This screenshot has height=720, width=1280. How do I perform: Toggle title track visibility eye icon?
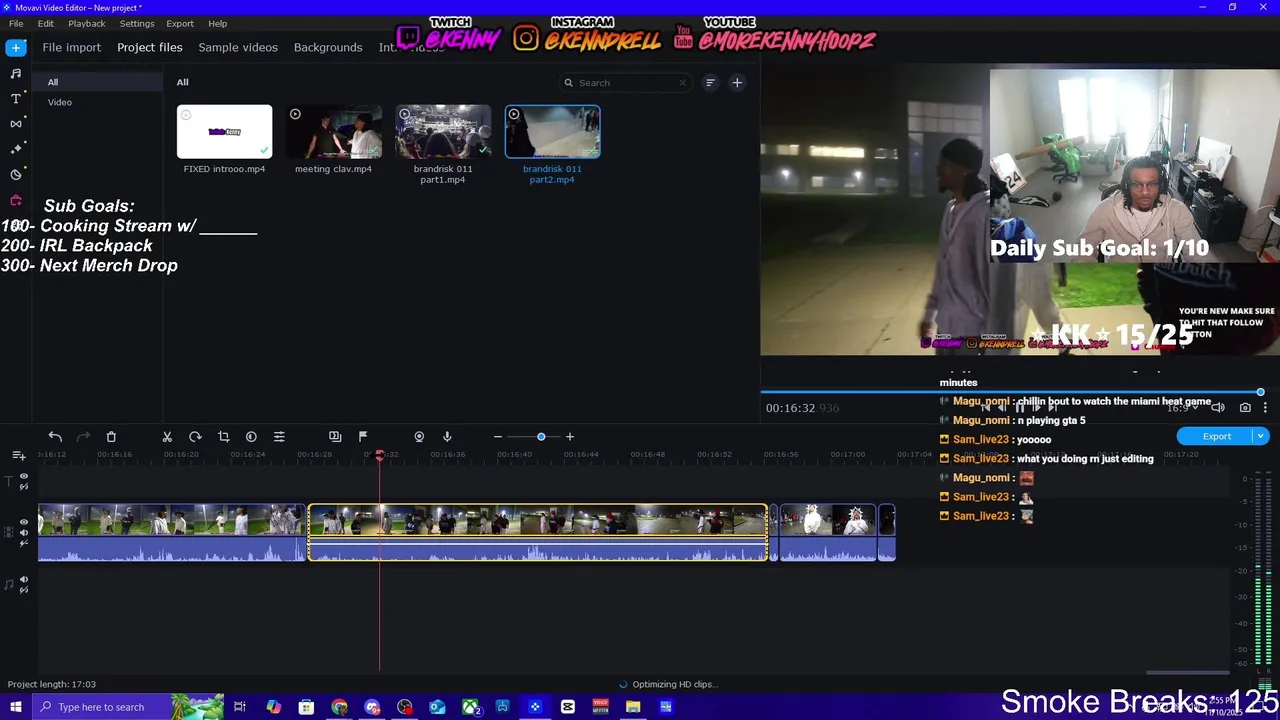[24, 477]
